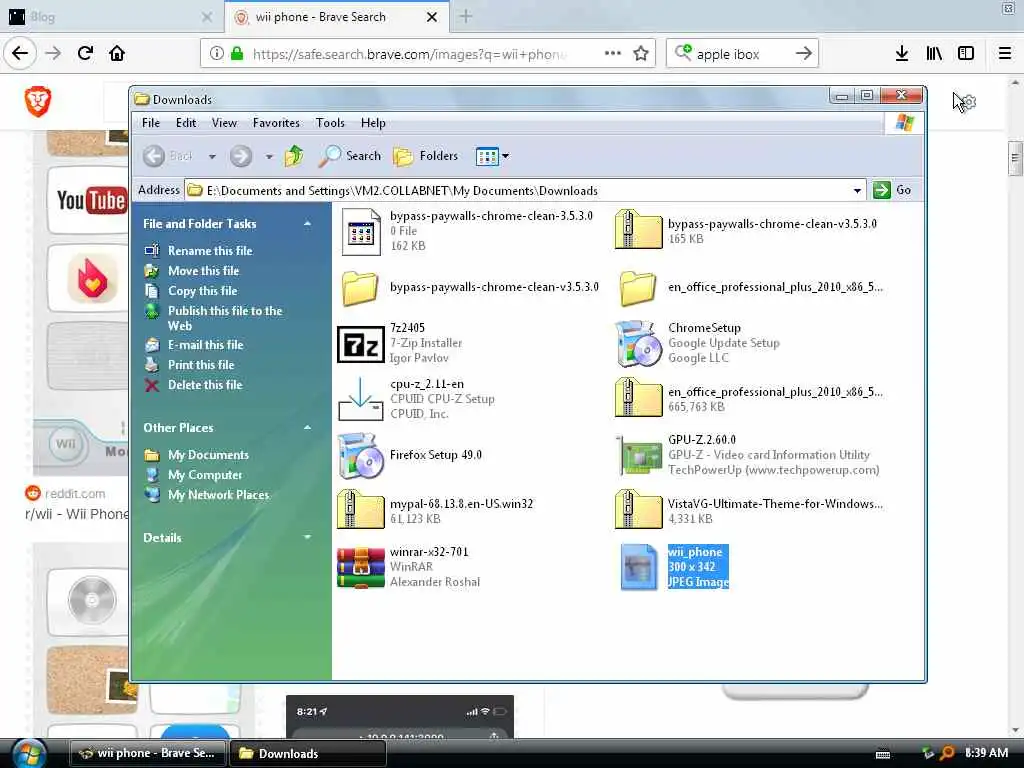Click Print this file
This screenshot has height=768, width=1024.
pos(200,365)
